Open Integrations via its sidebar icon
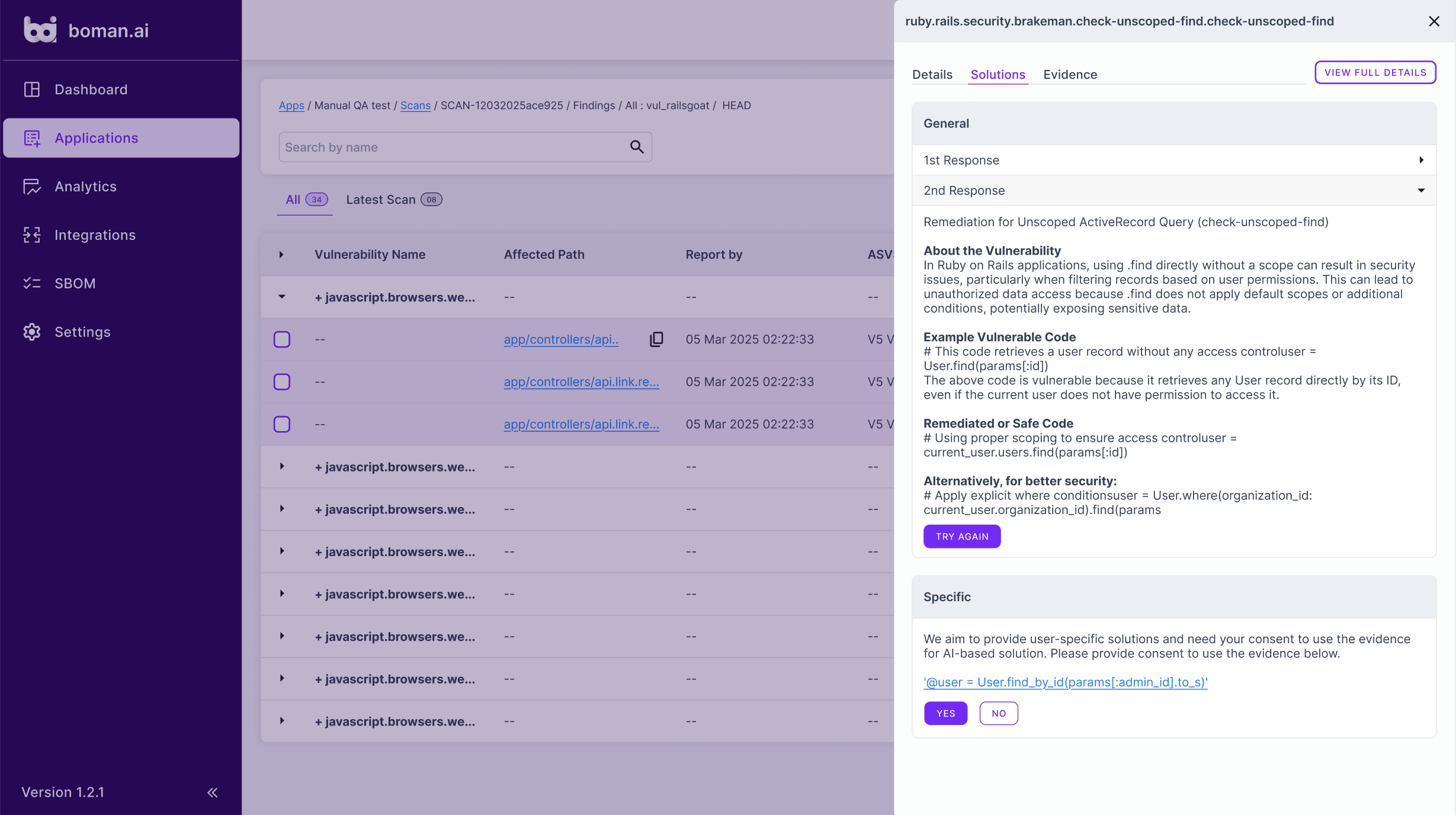 pyautogui.click(x=32, y=235)
